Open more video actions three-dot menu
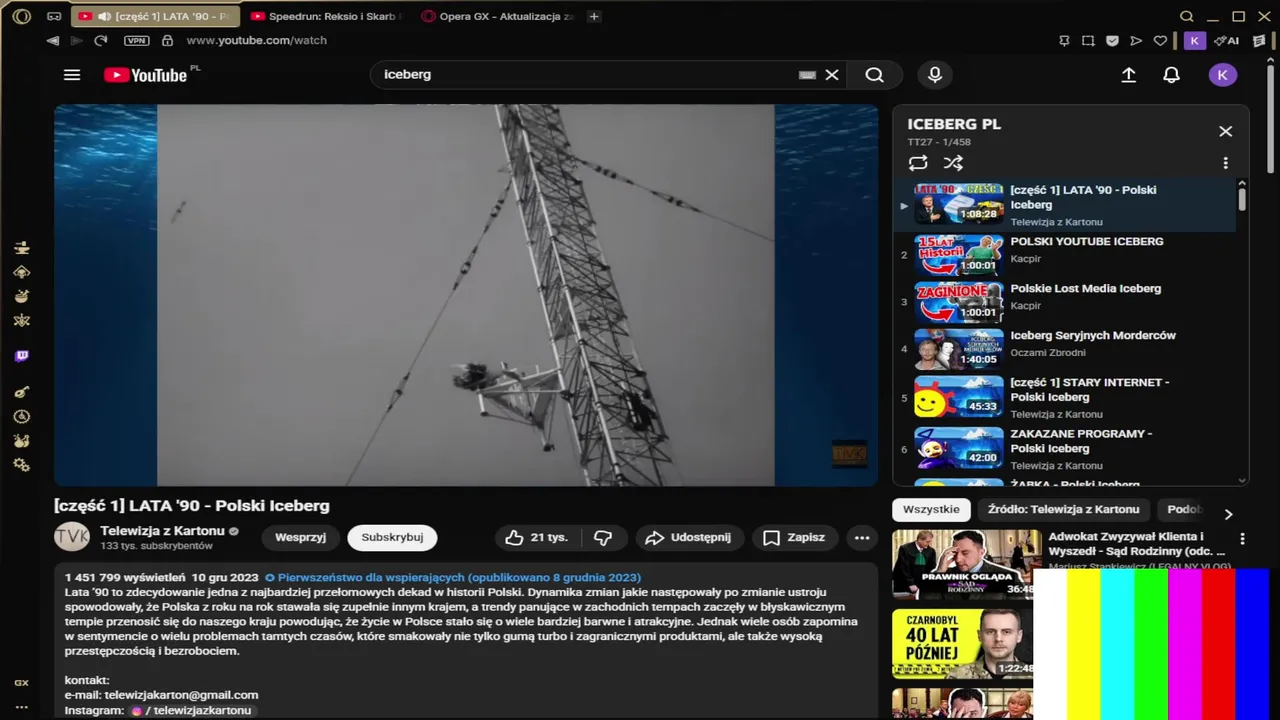This screenshot has height=720, width=1280. (x=862, y=538)
